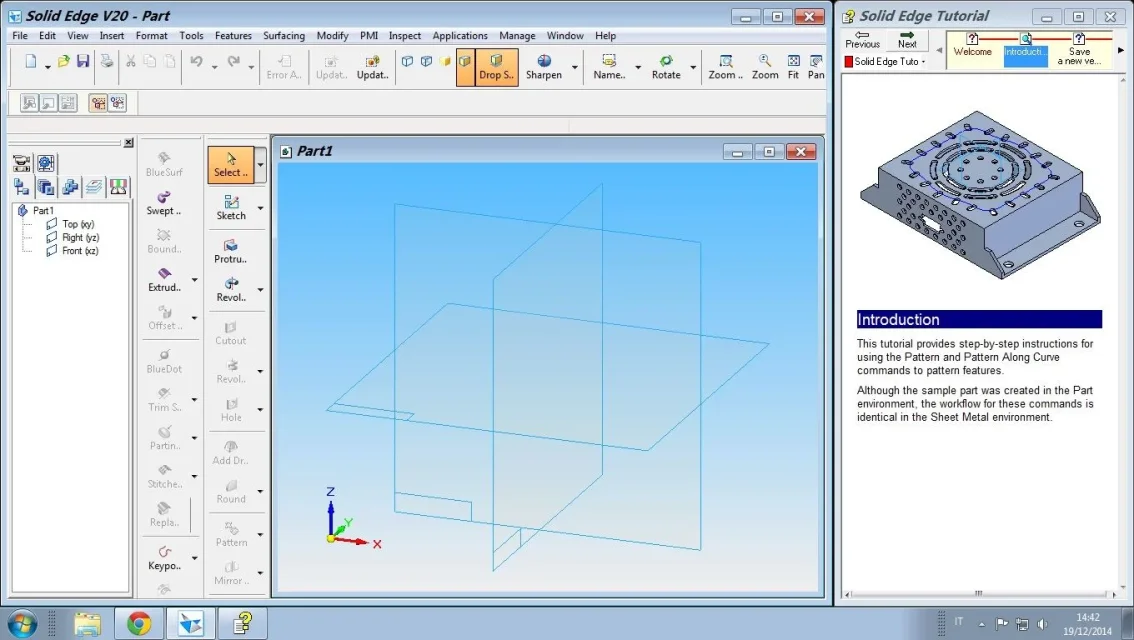Create a new document with the New icon
Image resolution: width=1134 pixels, height=640 pixels.
[x=30, y=62]
